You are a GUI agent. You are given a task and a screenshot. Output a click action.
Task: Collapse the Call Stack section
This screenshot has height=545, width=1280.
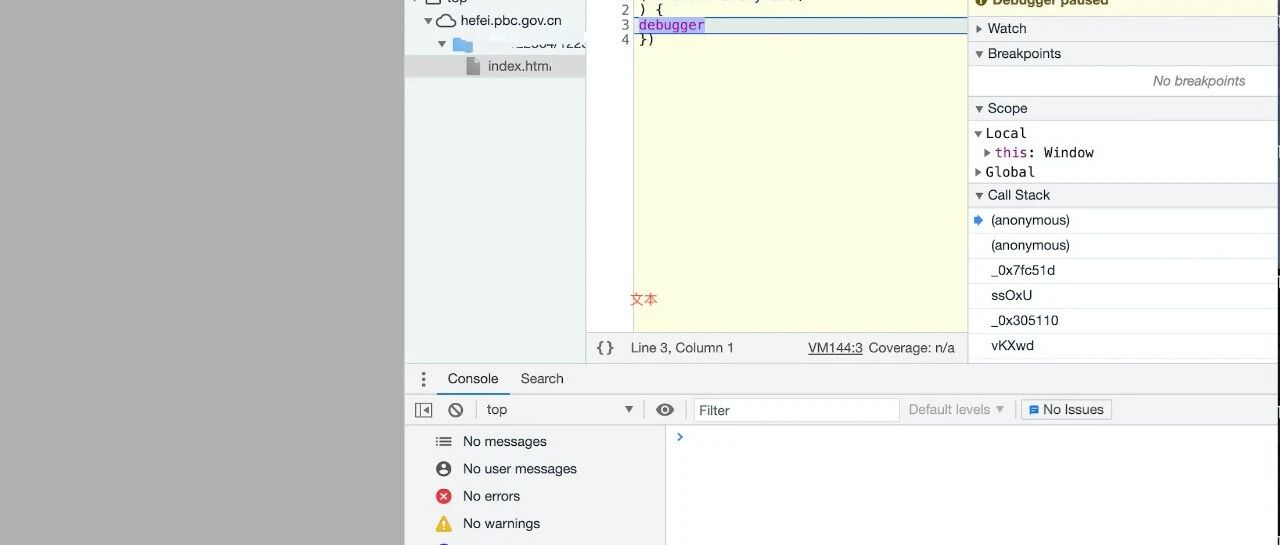[x=980, y=196]
